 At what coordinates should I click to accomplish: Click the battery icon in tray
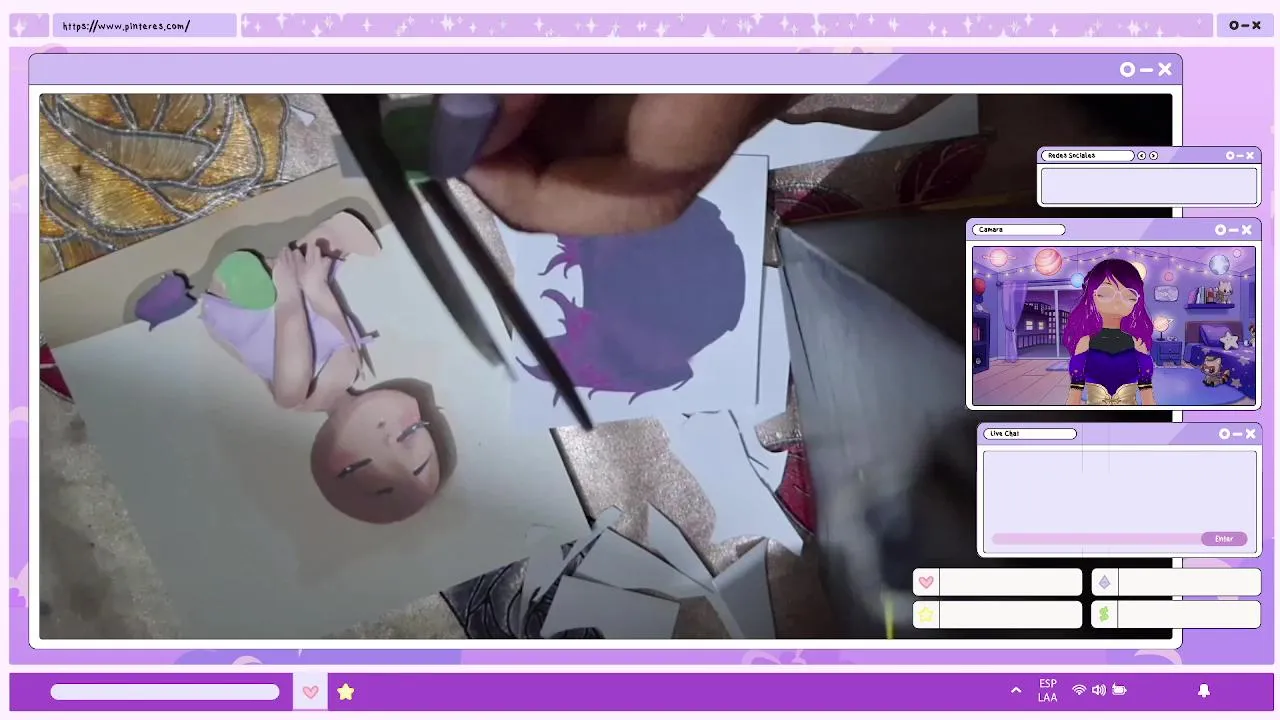[x=1119, y=690]
